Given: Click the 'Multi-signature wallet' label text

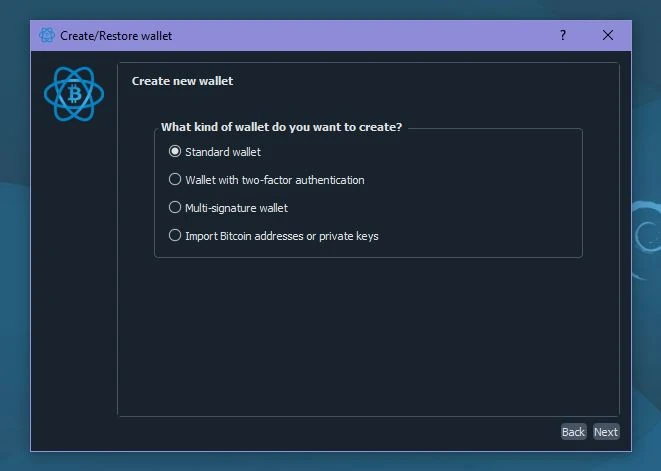Looking at the screenshot, I should click(x=237, y=208).
